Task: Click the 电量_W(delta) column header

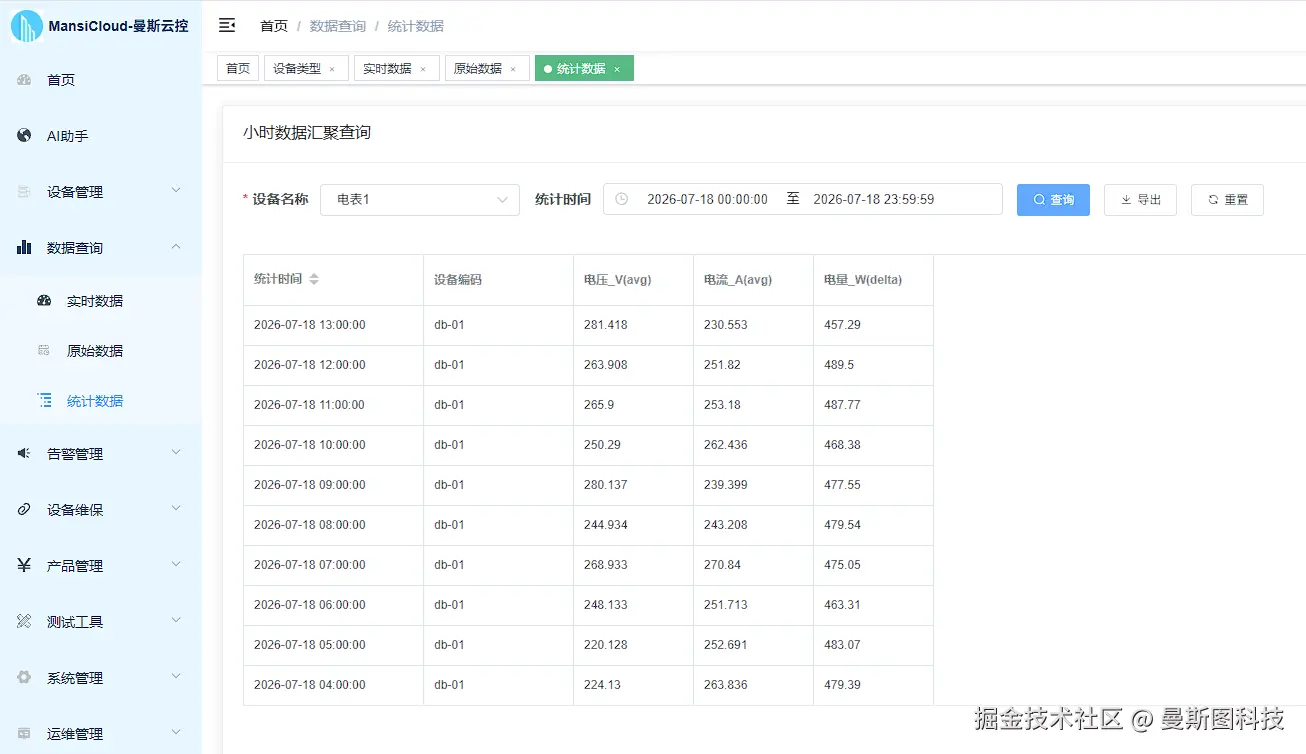Action: point(873,280)
